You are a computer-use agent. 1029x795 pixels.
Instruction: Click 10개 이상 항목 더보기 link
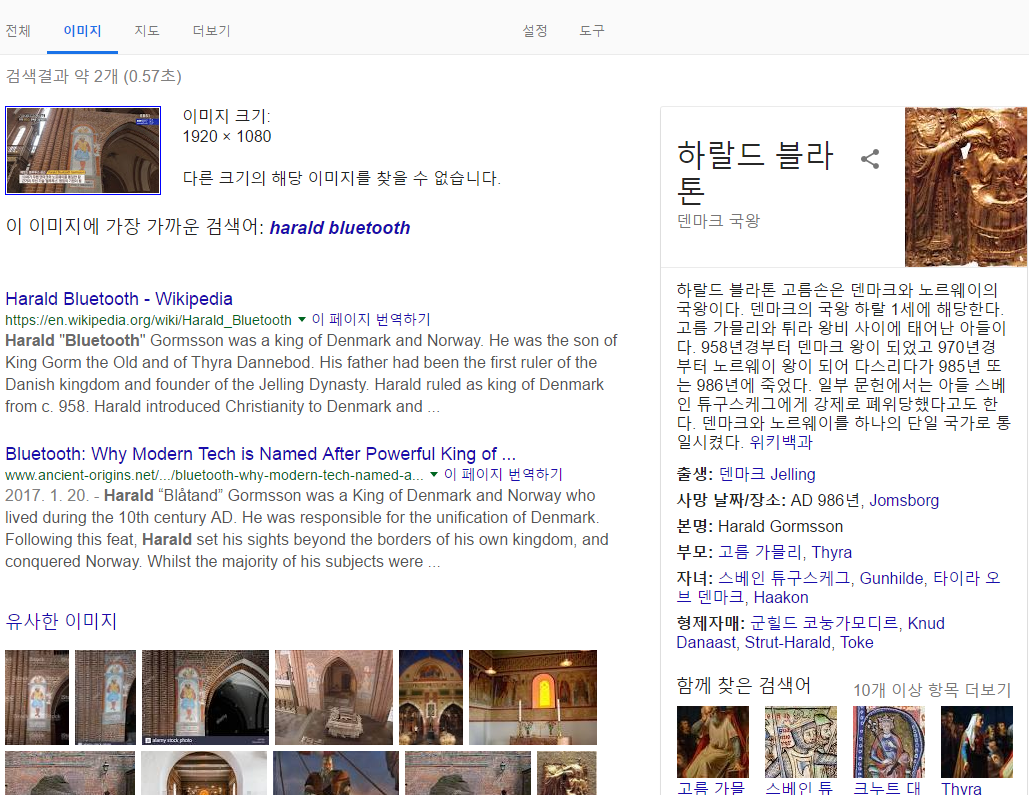click(x=931, y=690)
